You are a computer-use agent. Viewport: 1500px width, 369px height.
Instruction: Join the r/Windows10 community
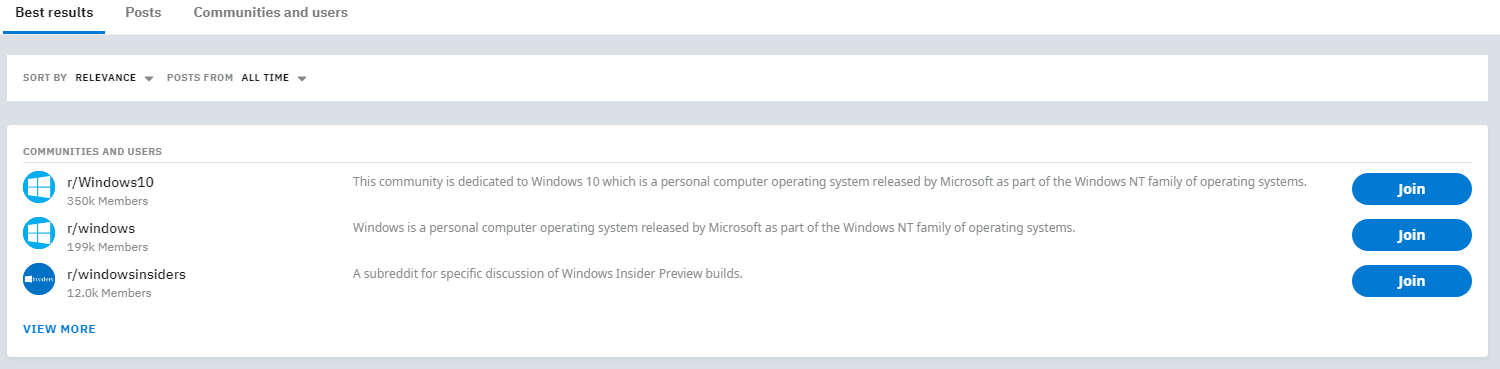coord(1411,189)
